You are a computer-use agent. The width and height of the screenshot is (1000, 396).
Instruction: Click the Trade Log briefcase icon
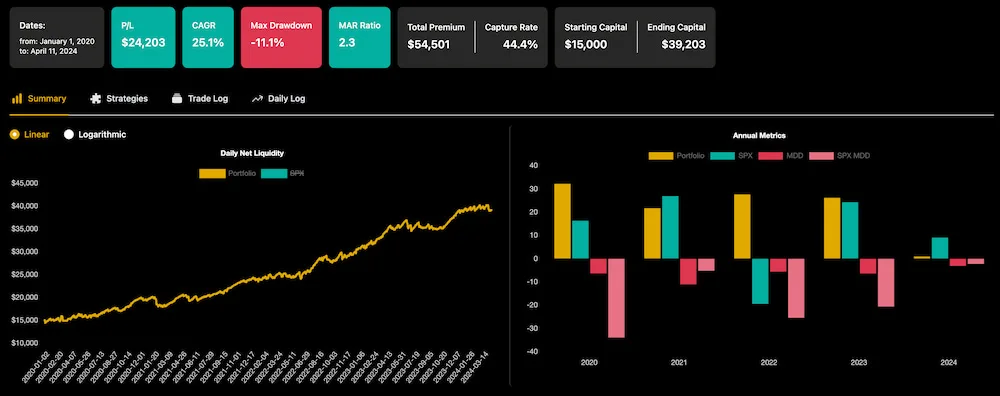click(x=177, y=99)
